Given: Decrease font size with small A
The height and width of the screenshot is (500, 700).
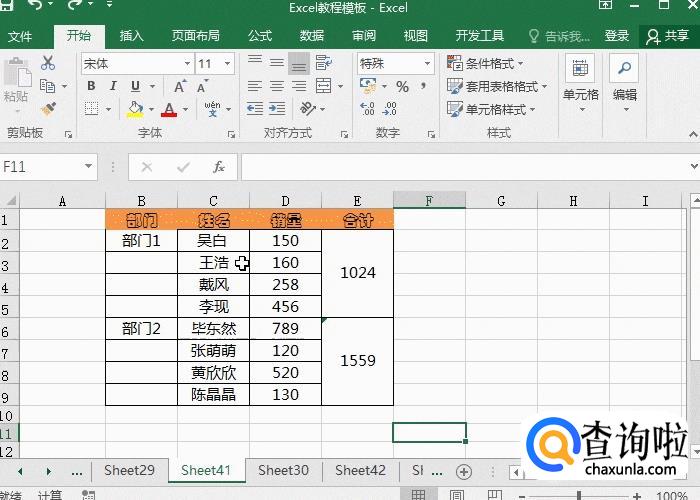Looking at the screenshot, I should [202, 86].
